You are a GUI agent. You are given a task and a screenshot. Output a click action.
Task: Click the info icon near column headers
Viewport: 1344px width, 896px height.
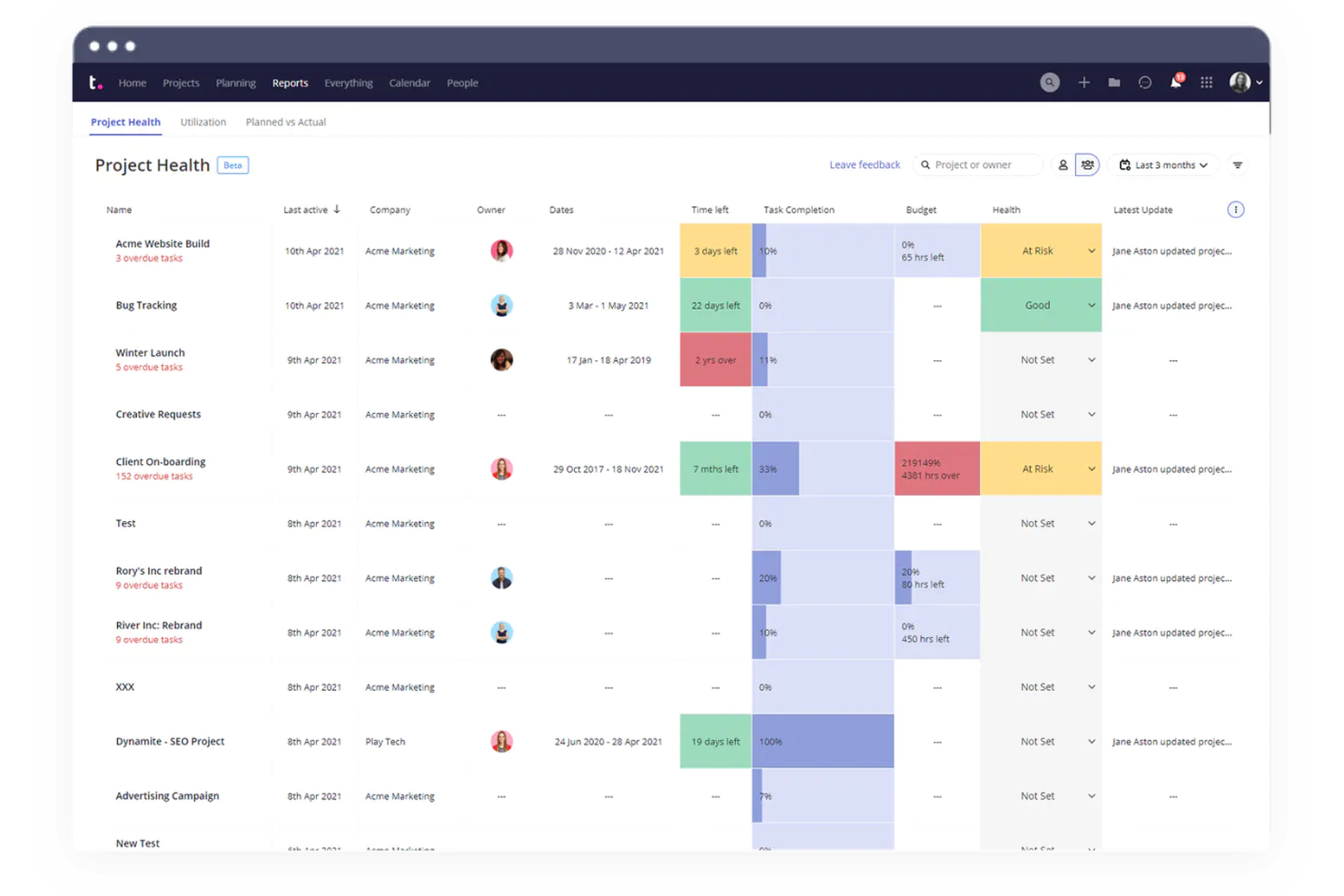[x=1235, y=209]
